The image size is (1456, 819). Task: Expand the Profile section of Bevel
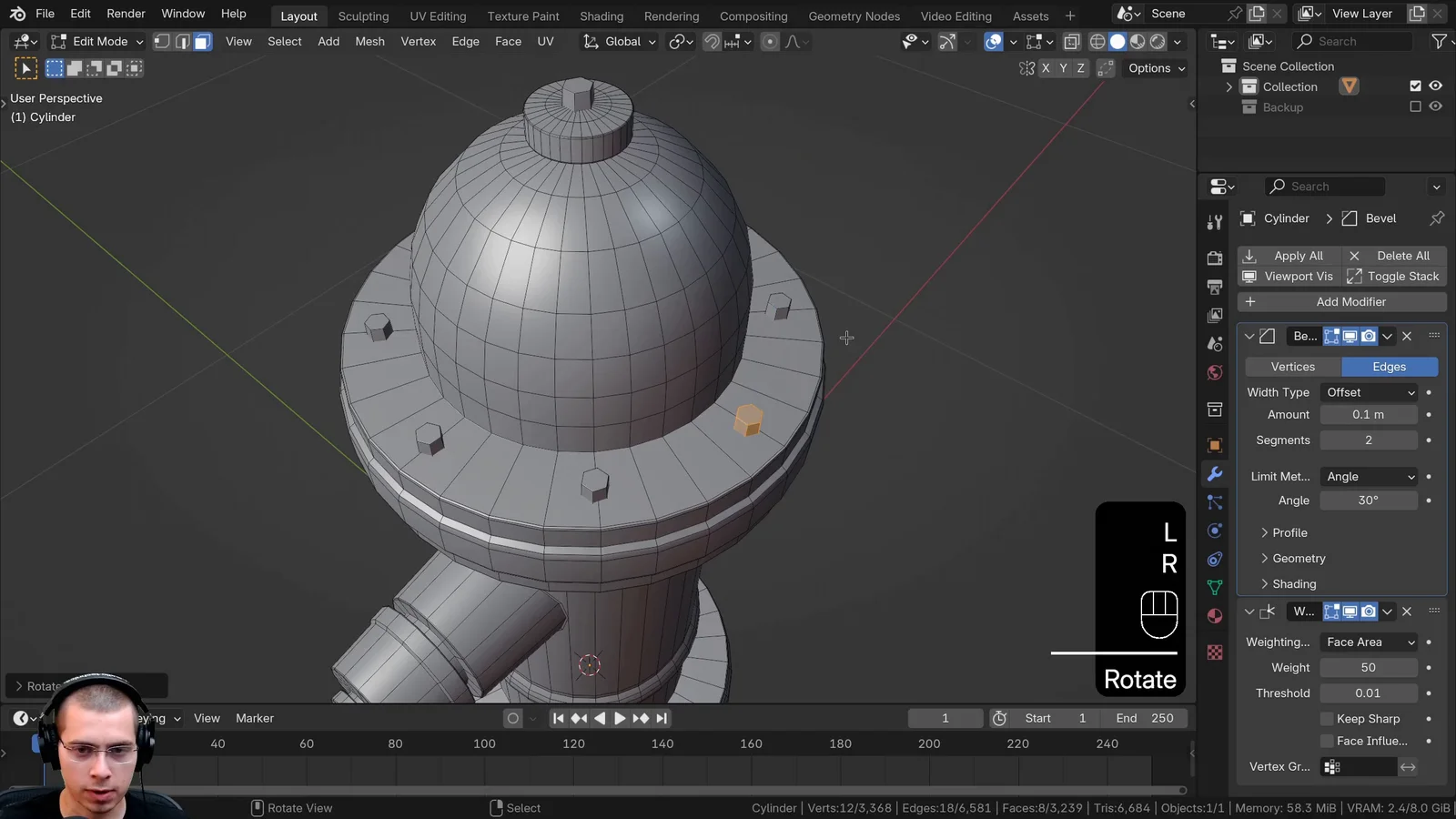pyautogui.click(x=1289, y=532)
